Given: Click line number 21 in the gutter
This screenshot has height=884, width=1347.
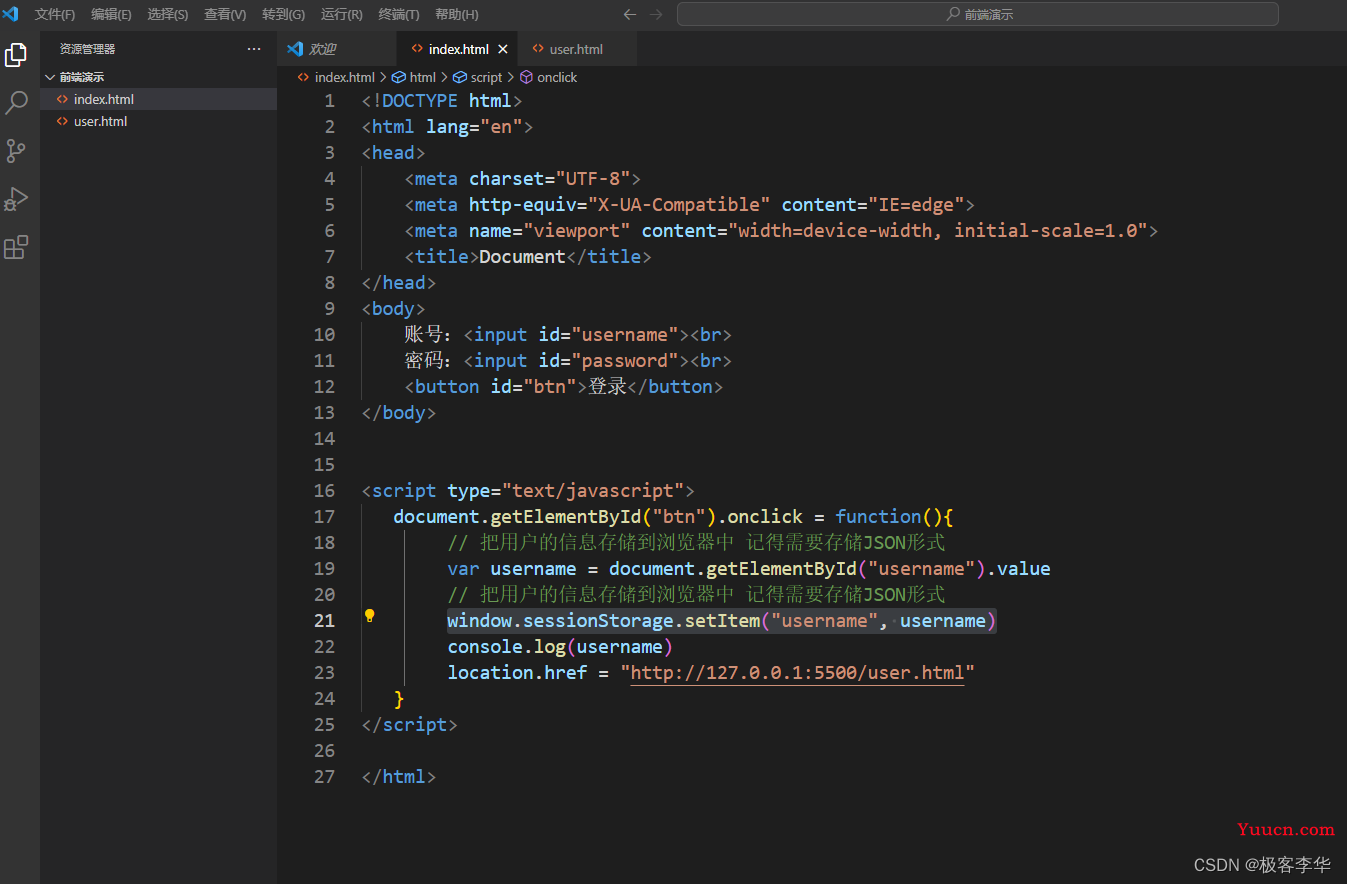Looking at the screenshot, I should click(324, 620).
